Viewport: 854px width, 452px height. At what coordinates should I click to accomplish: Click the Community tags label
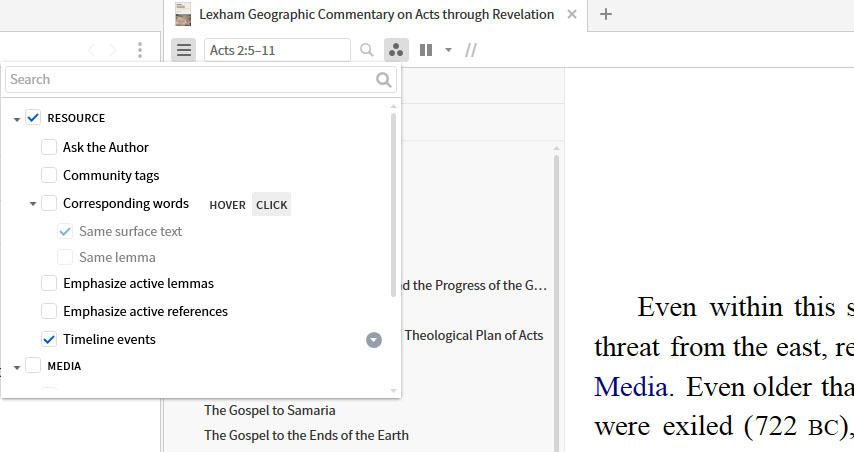[111, 175]
